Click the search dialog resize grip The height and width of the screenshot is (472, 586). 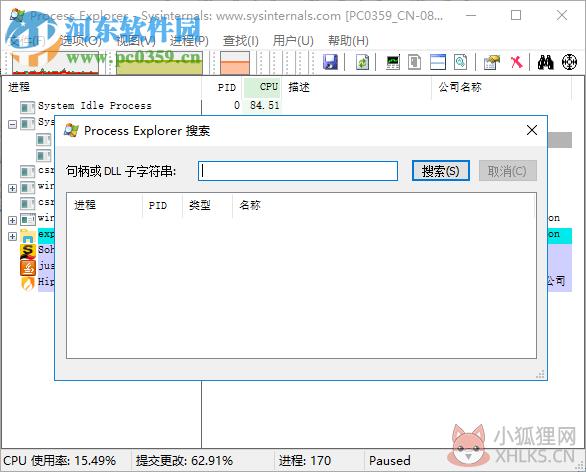[540, 374]
